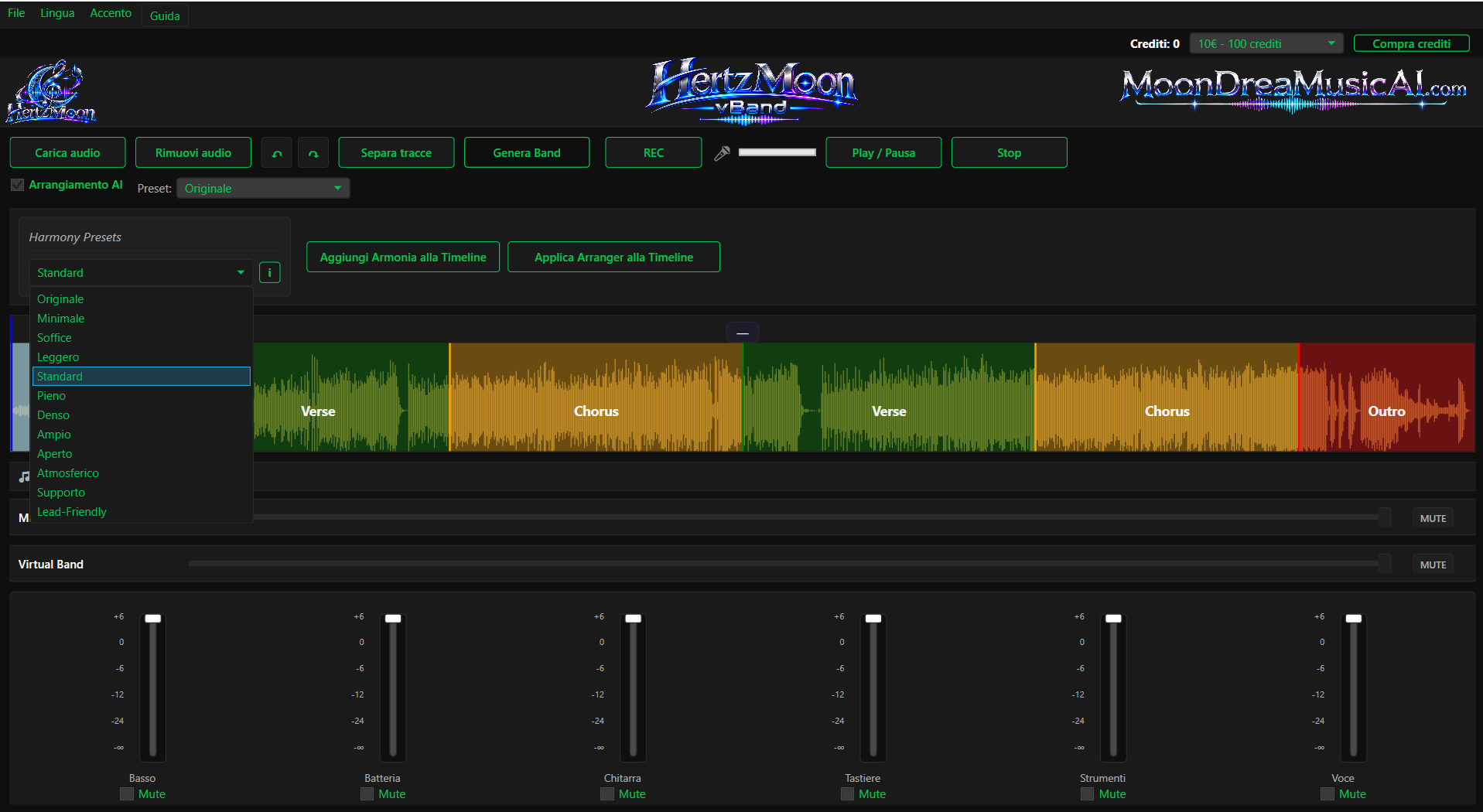Open the Accento menu
The image size is (1483, 812).
(111, 13)
